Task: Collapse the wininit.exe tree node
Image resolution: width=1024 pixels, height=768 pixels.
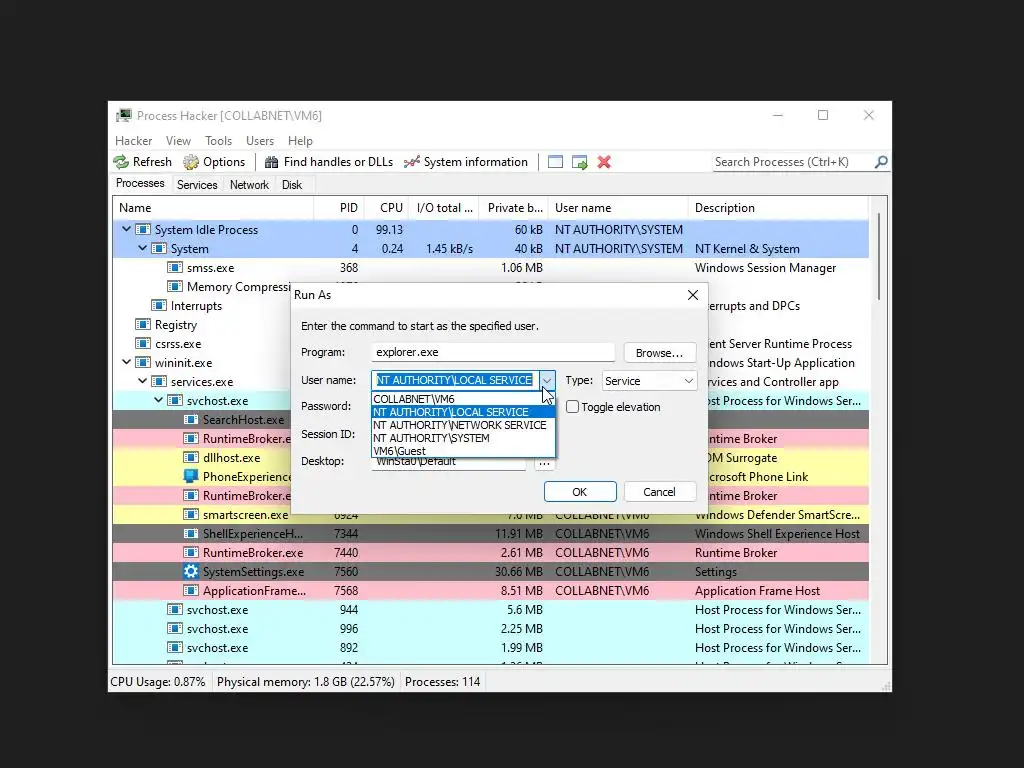Action: pos(127,362)
